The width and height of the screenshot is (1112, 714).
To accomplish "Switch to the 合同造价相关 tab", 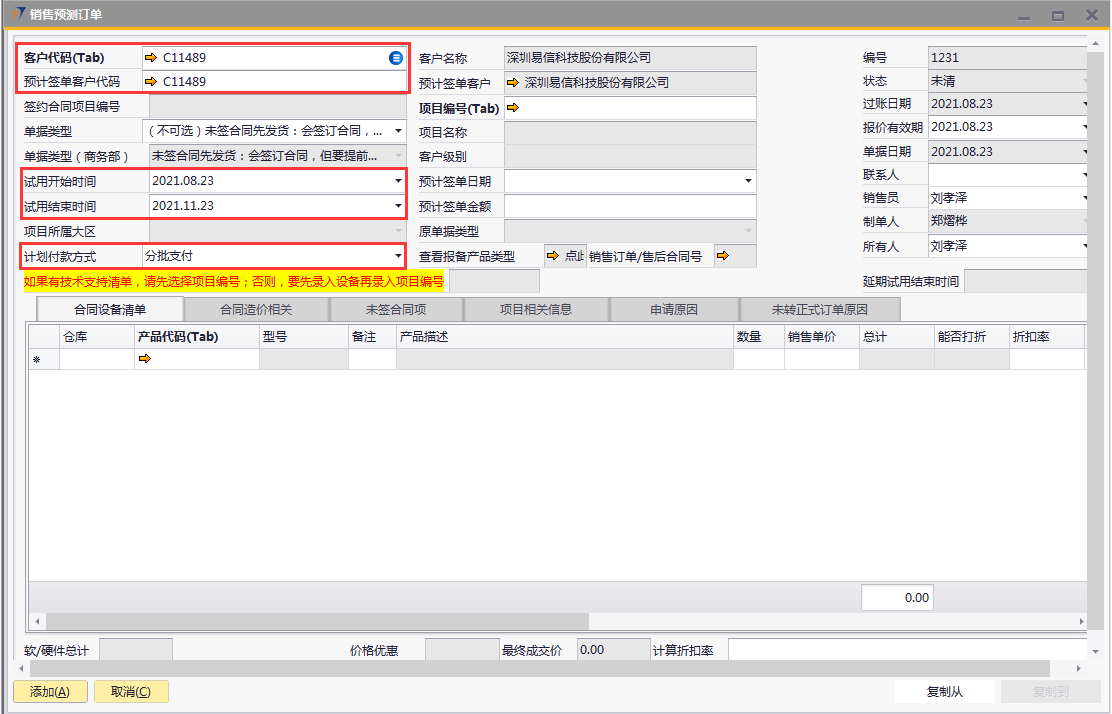I will coord(256,309).
